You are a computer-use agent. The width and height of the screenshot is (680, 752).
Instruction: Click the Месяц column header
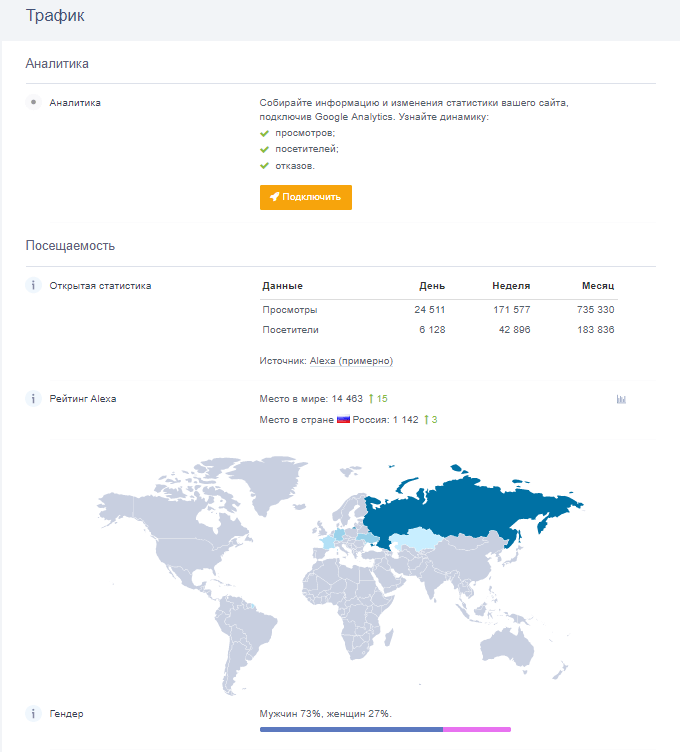pyautogui.click(x=597, y=286)
